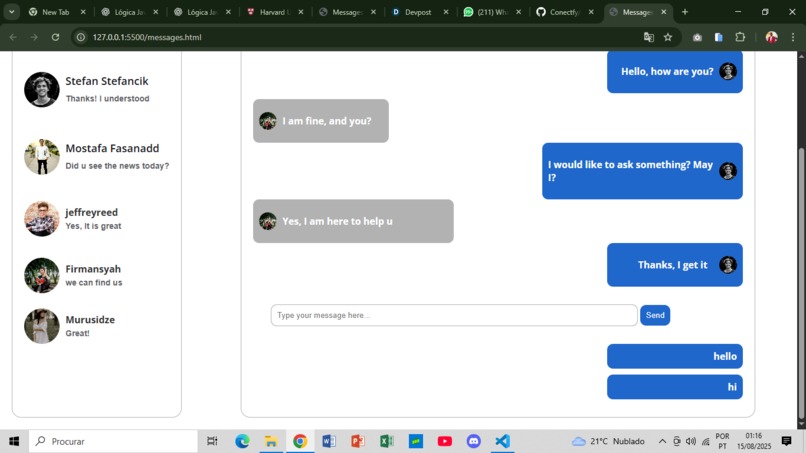Expand the tab search dropdown arrow
The height and width of the screenshot is (453, 806).
pos(11,12)
